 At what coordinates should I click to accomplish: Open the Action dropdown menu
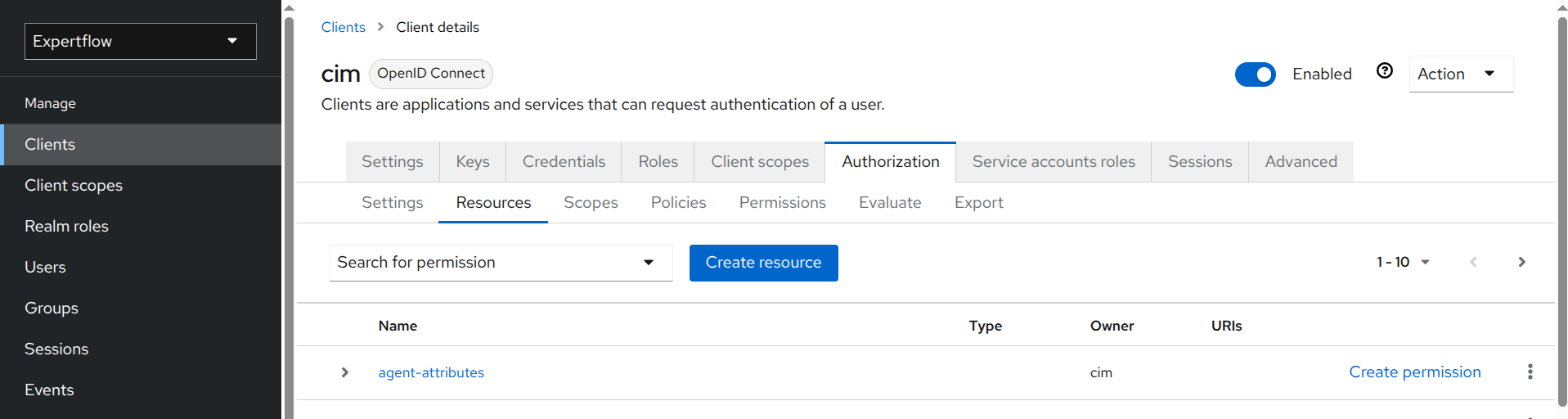(1460, 74)
